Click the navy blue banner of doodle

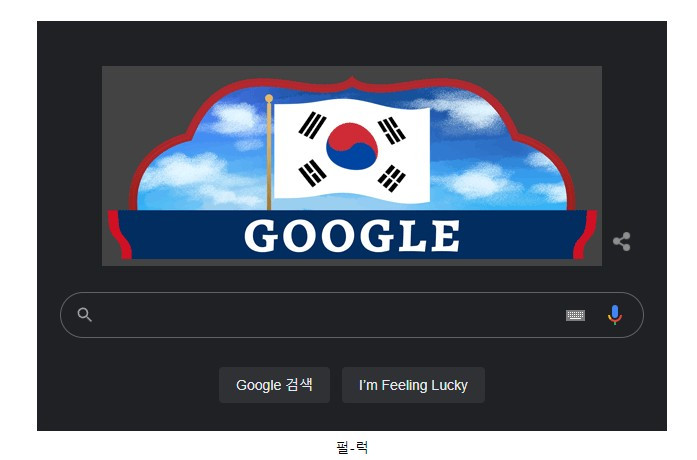[352, 235]
